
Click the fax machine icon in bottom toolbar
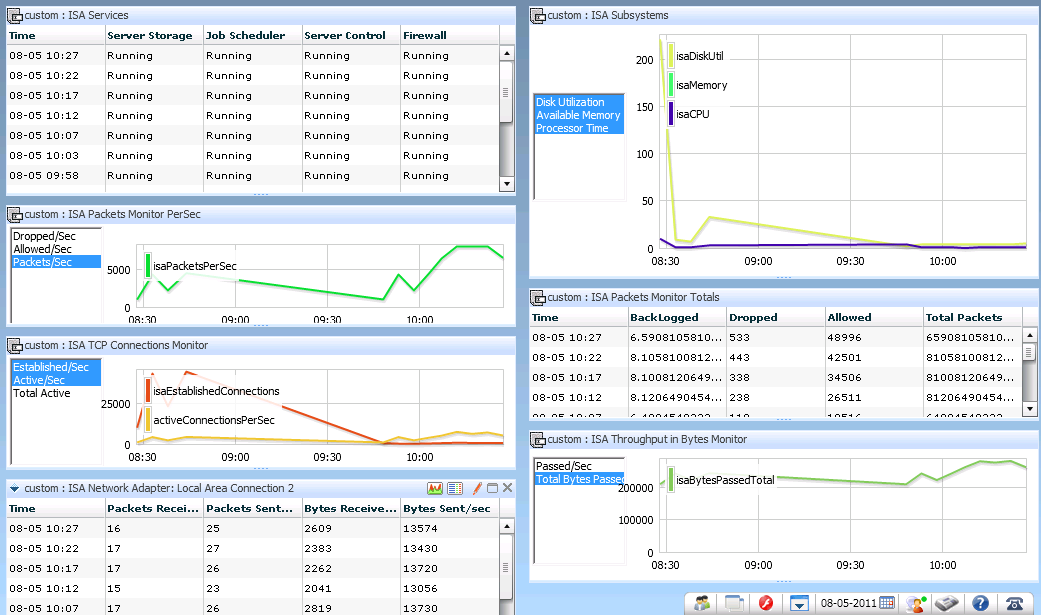coord(947,603)
